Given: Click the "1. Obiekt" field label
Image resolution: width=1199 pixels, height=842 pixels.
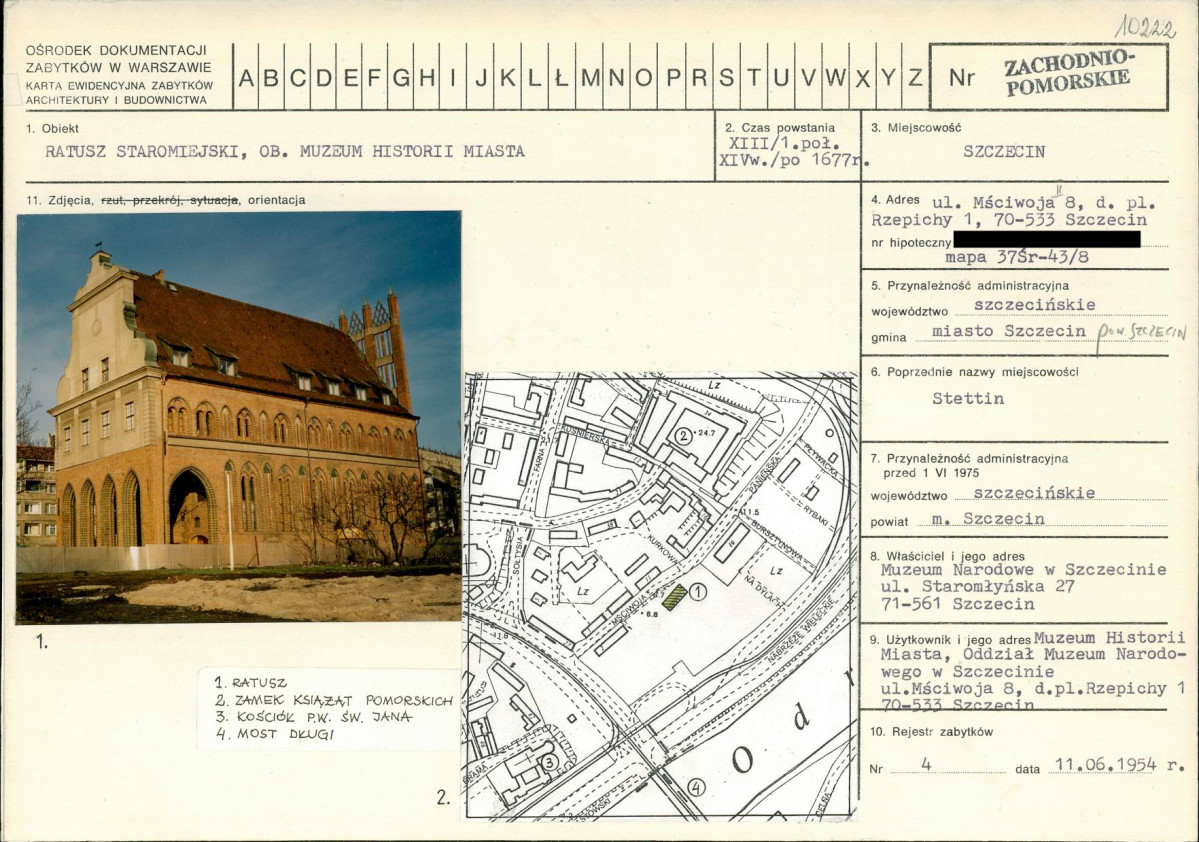Looking at the screenshot, I should pos(52,128).
